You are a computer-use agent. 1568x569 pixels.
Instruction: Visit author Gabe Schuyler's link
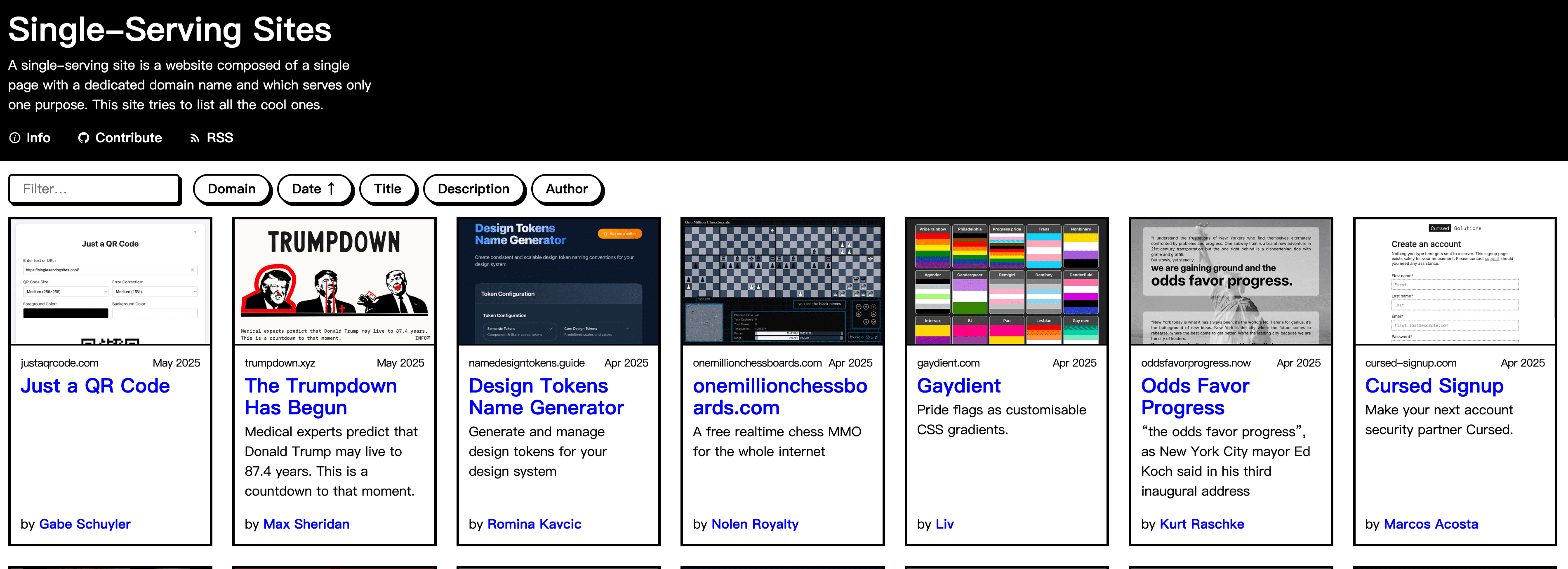tap(85, 524)
